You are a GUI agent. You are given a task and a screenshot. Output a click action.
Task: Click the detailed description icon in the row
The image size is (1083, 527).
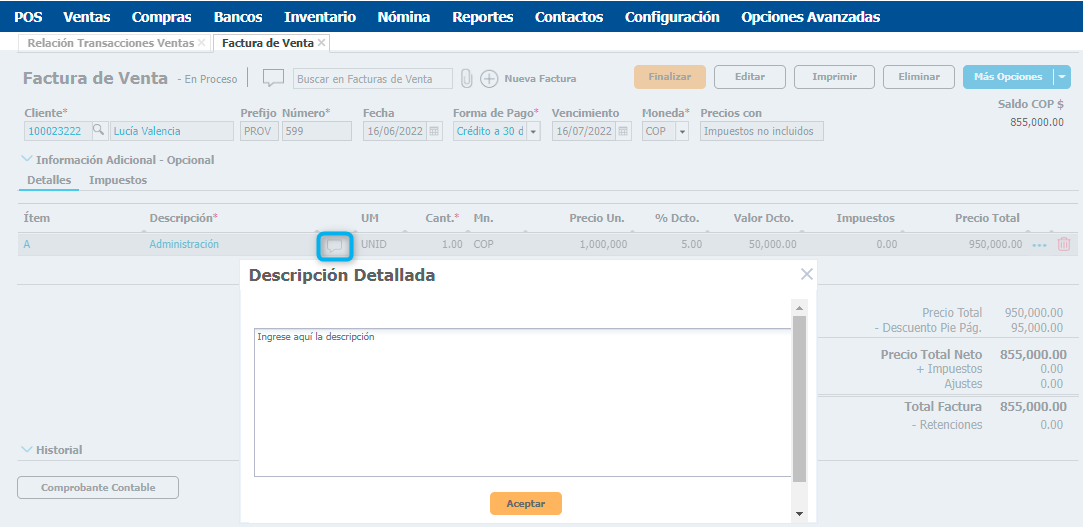[x=335, y=245]
